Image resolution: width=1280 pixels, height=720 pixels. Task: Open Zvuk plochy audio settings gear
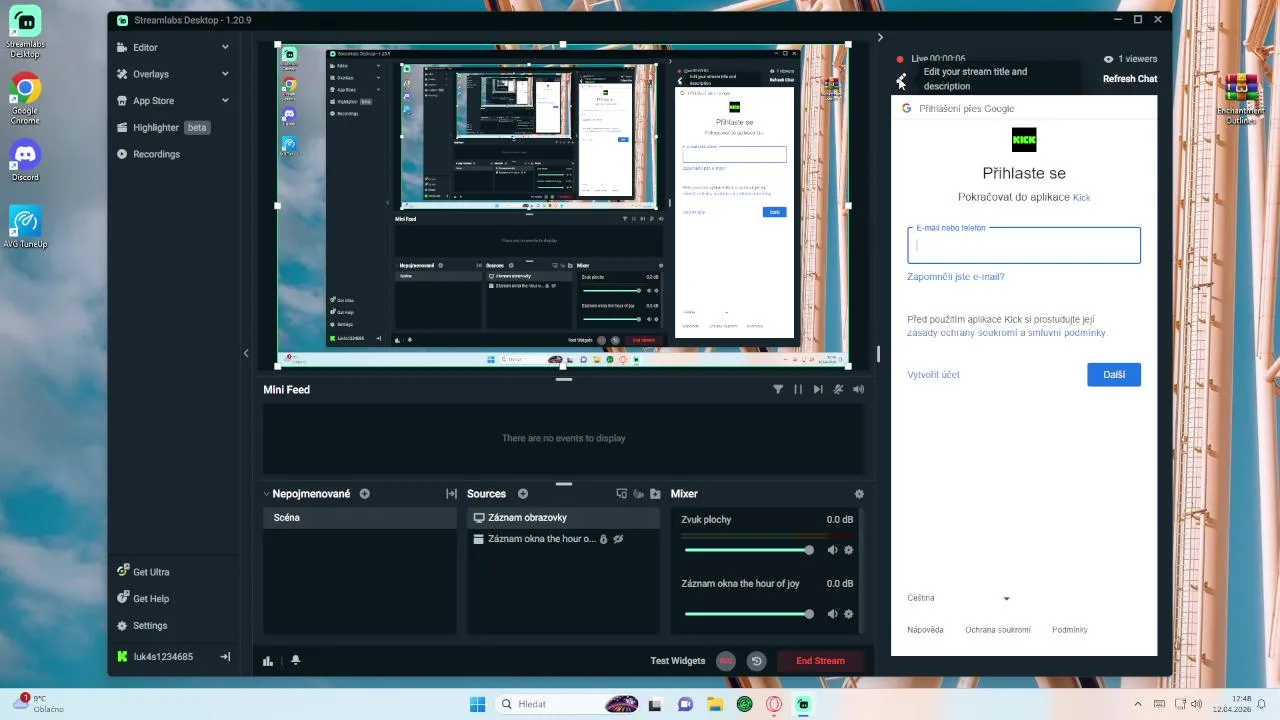pos(849,550)
